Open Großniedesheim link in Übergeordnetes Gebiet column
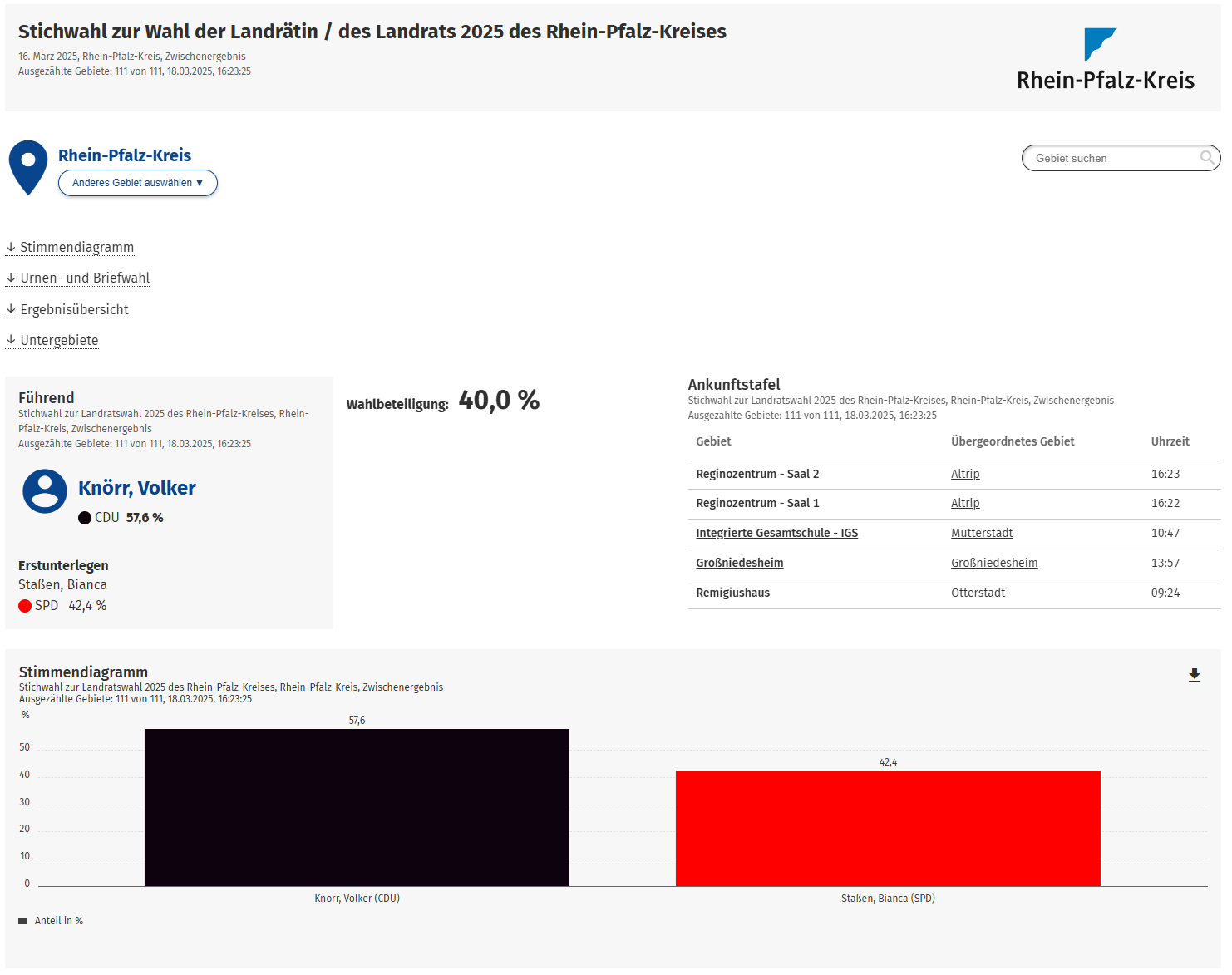 [994, 563]
